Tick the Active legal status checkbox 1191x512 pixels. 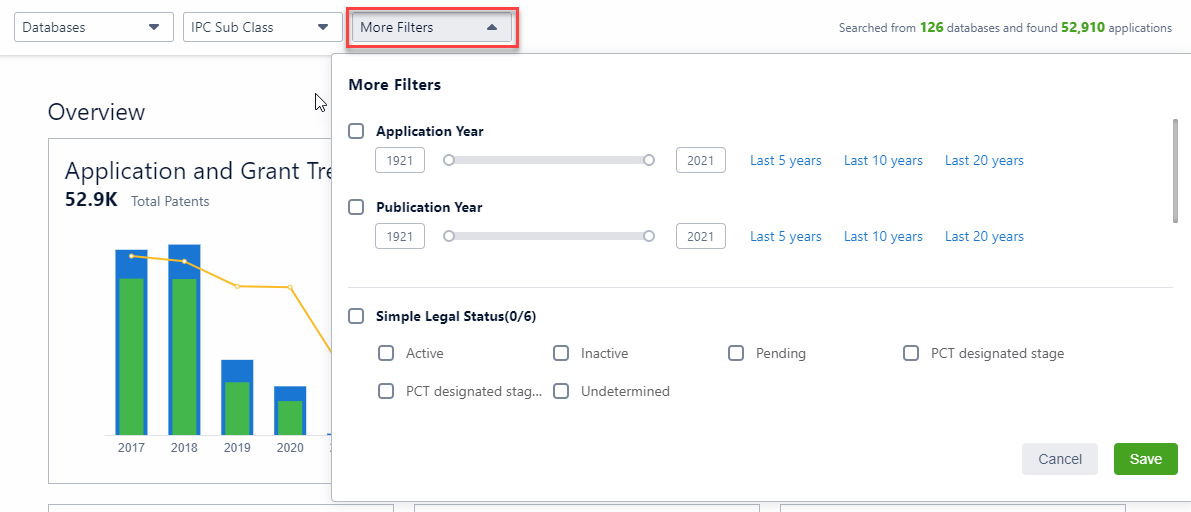tap(386, 353)
